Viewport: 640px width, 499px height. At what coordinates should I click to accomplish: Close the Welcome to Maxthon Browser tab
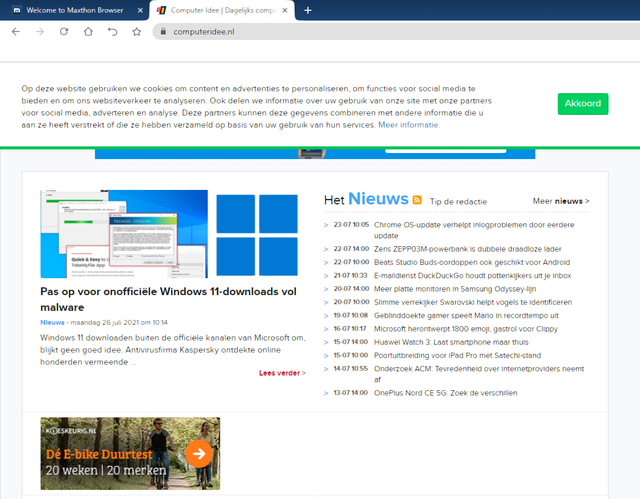[x=140, y=10]
